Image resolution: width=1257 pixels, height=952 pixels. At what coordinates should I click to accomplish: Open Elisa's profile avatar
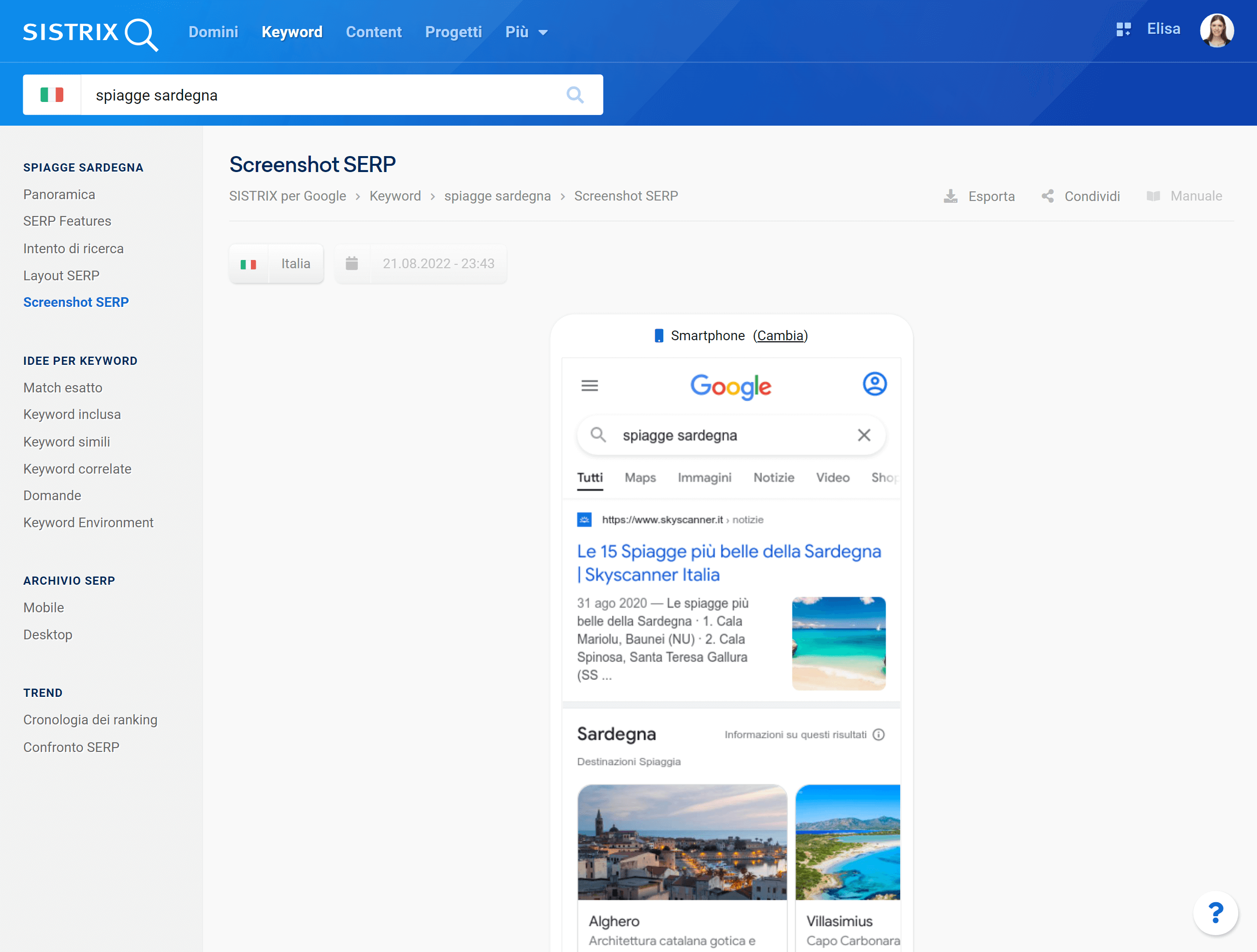[1217, 30]
